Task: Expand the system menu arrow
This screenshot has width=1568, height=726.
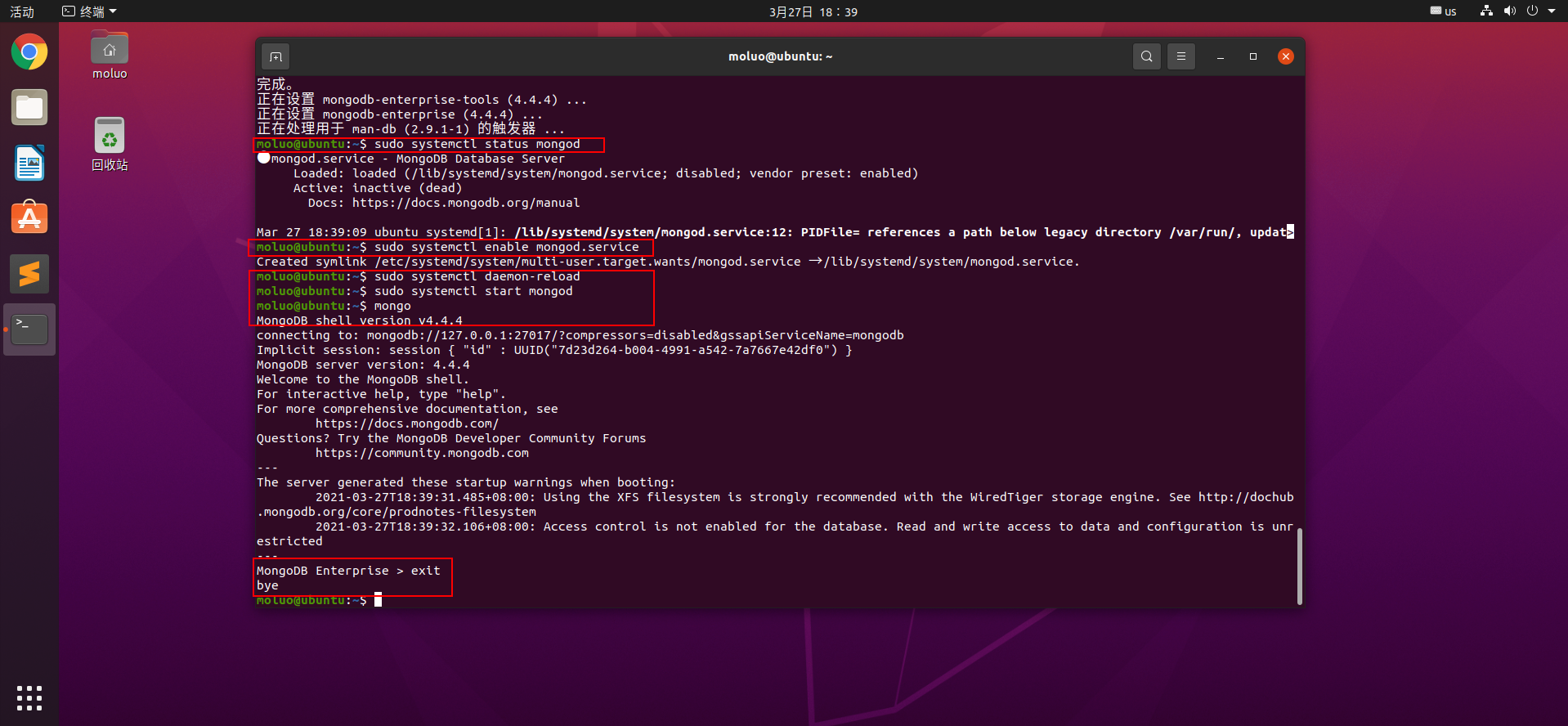Action: coord(1552,11)
